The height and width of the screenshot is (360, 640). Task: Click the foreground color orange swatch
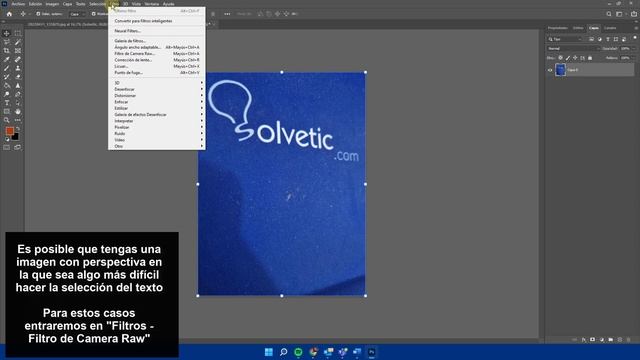9,131
